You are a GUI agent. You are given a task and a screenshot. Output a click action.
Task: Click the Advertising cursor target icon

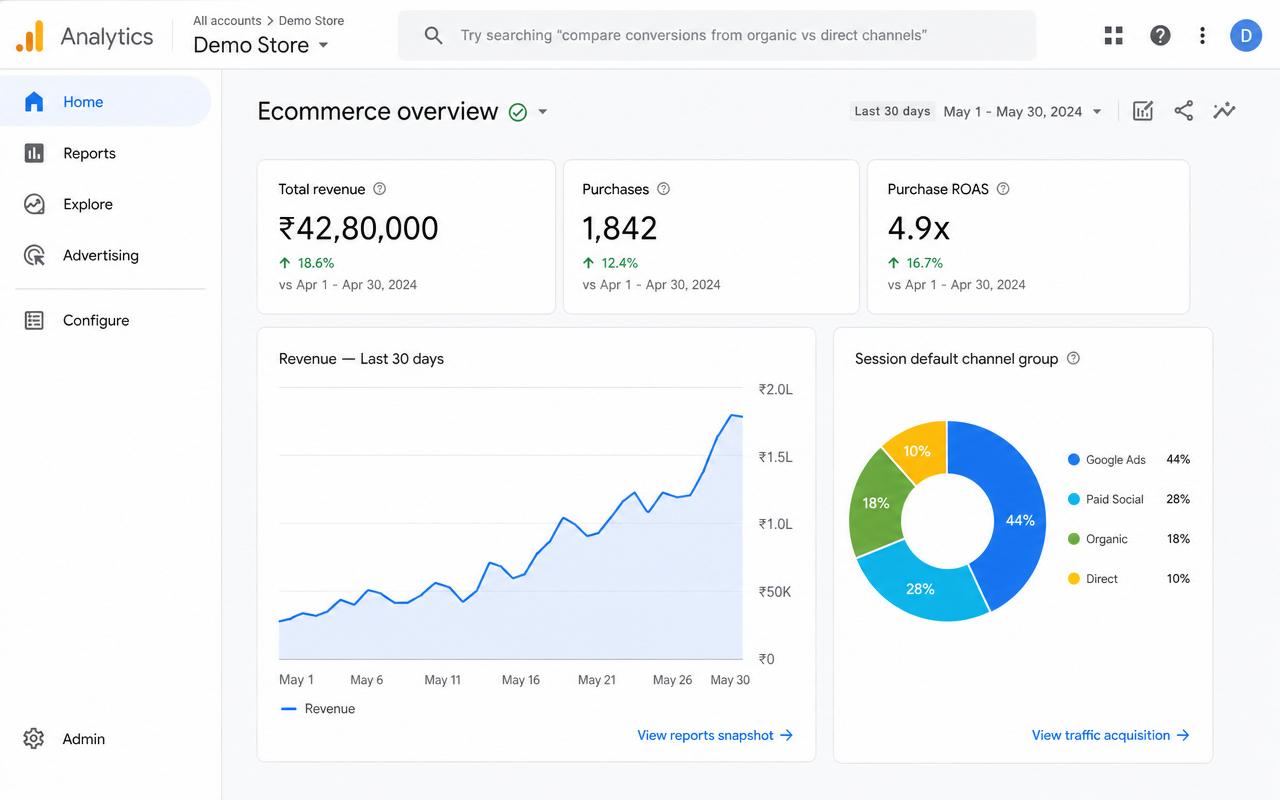tap(34, 255)
